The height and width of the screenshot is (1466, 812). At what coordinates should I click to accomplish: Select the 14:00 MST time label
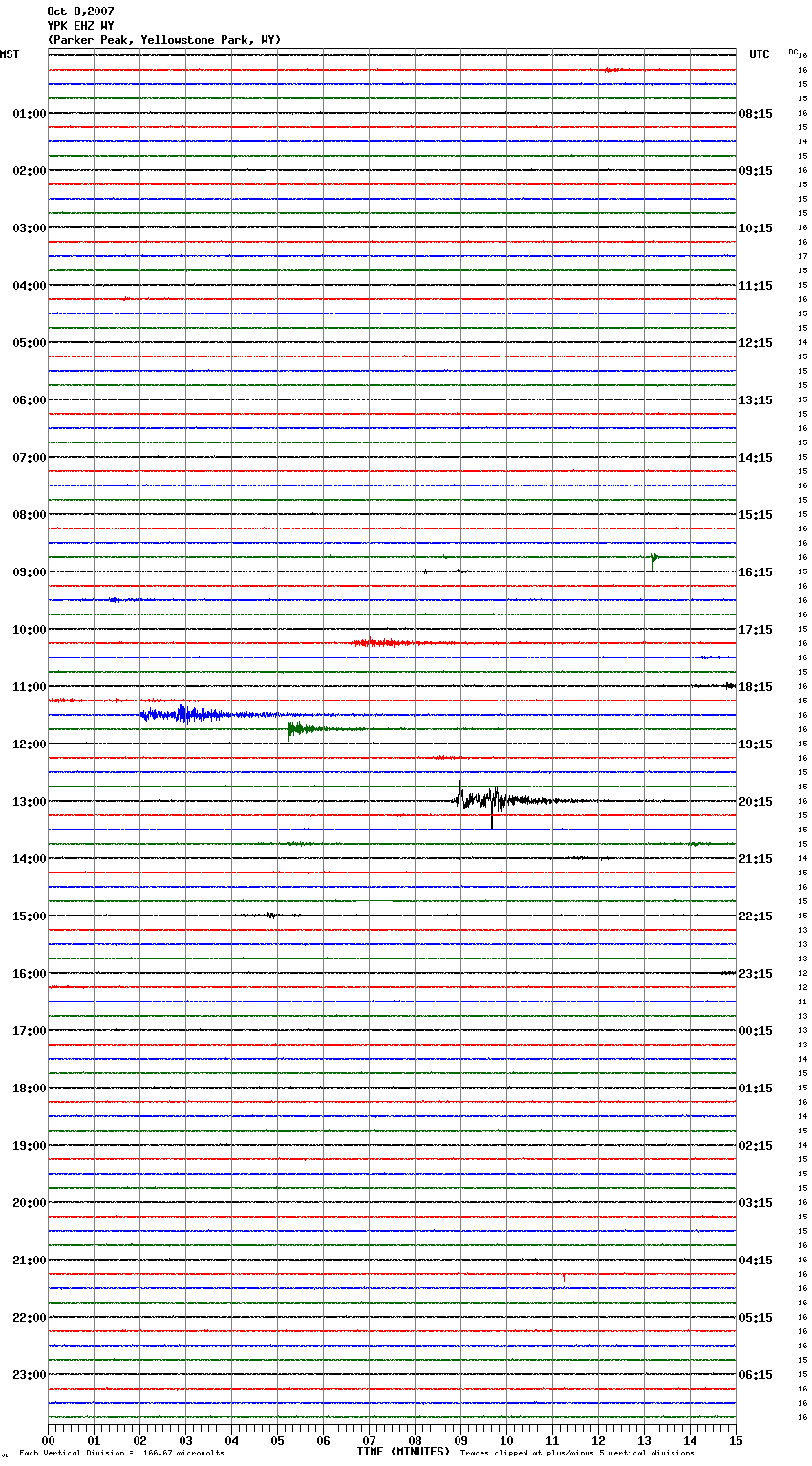(30, 859)
